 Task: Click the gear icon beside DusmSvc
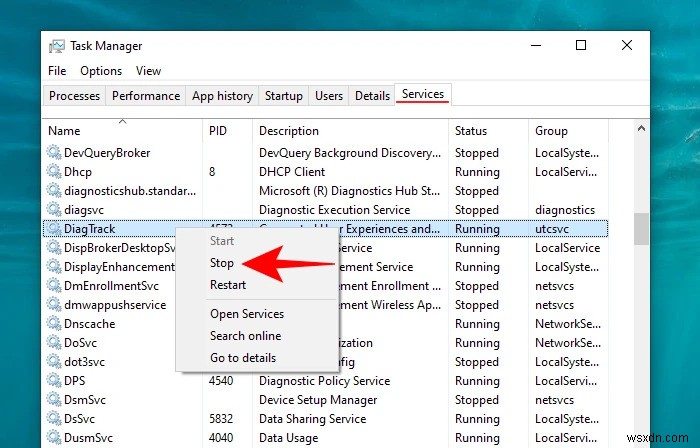(54, 437)
